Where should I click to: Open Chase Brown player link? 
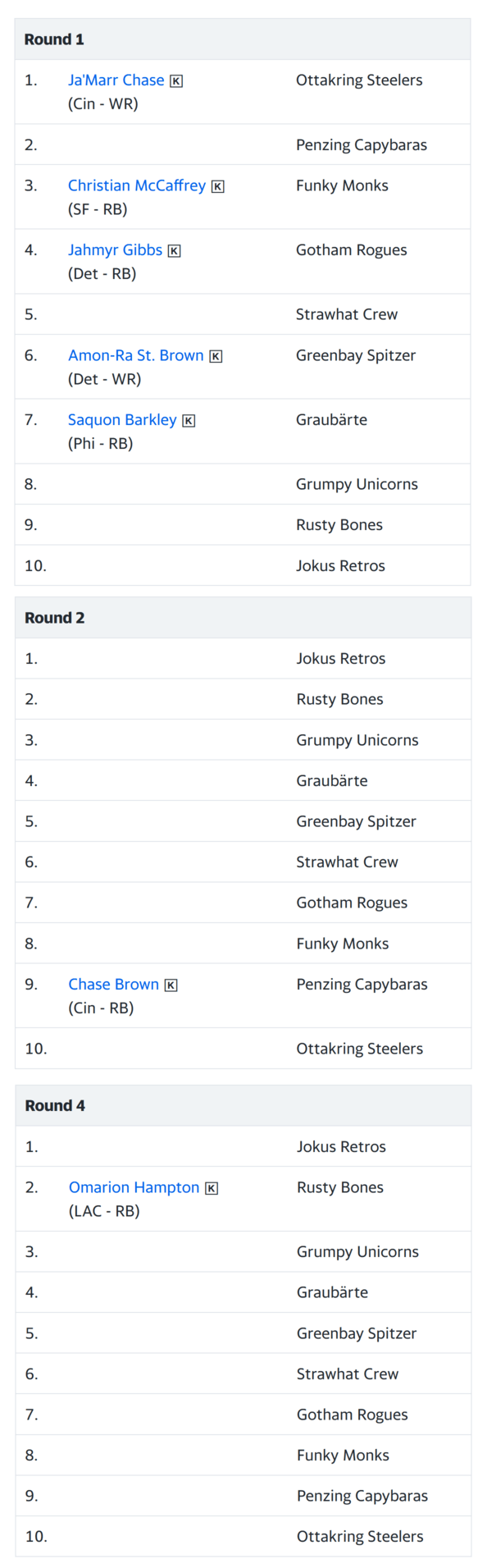[113, 985]
